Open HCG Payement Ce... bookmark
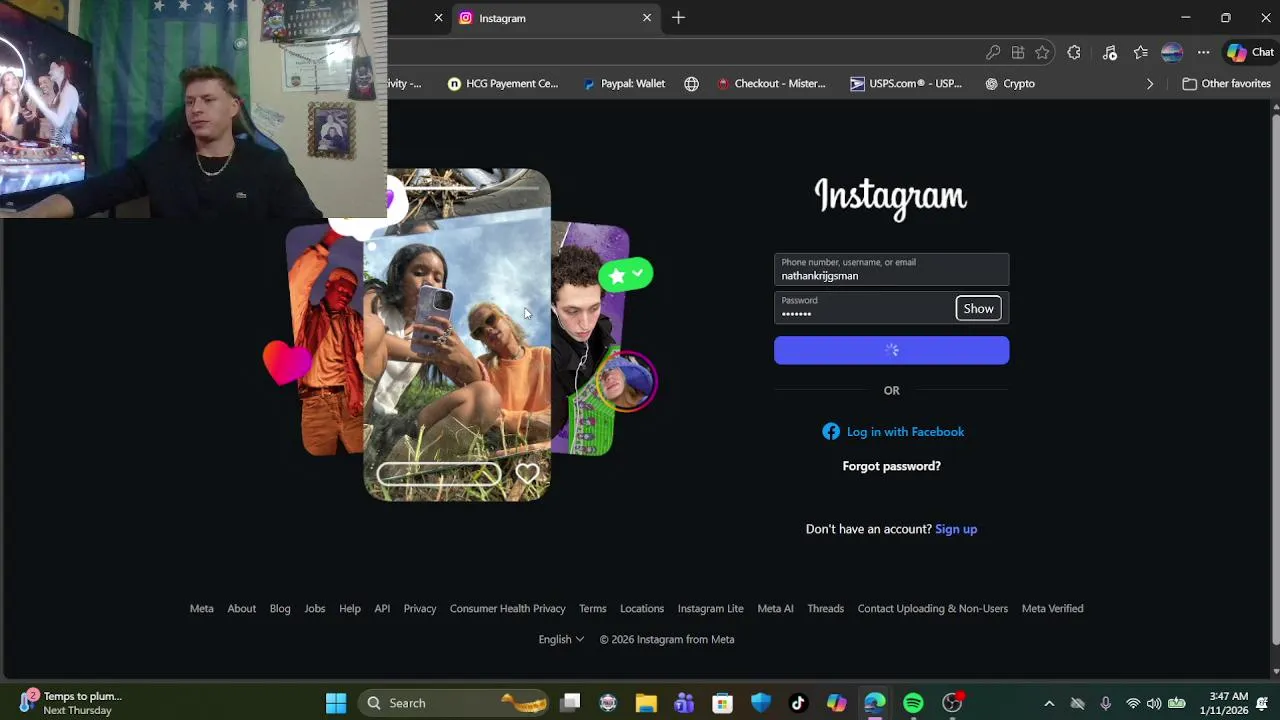1280x720 pixels. click(x=503, y=84)
